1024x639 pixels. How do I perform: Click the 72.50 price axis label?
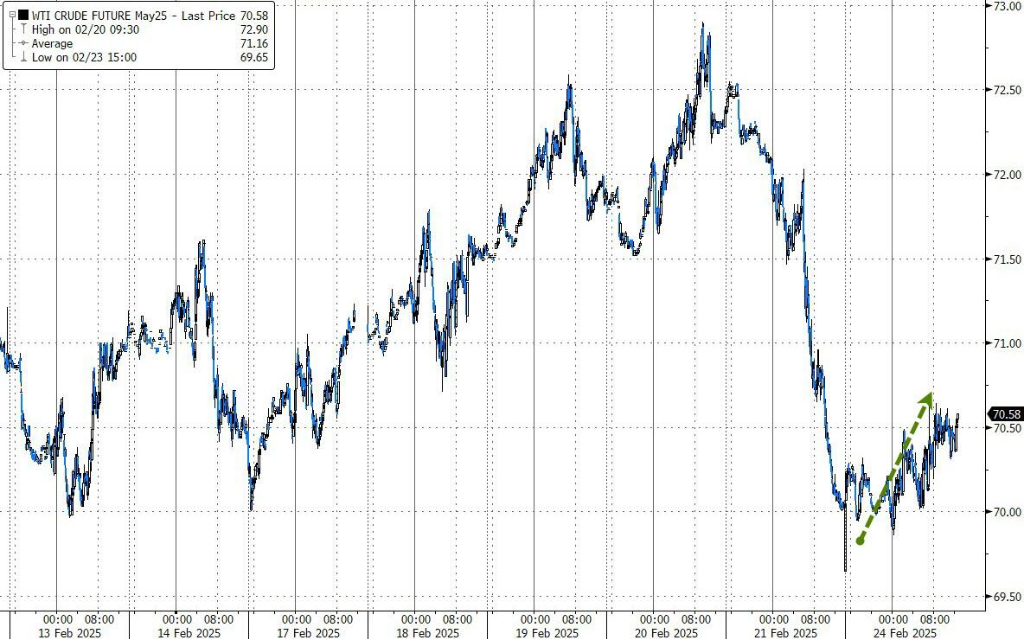point(1006,90)
